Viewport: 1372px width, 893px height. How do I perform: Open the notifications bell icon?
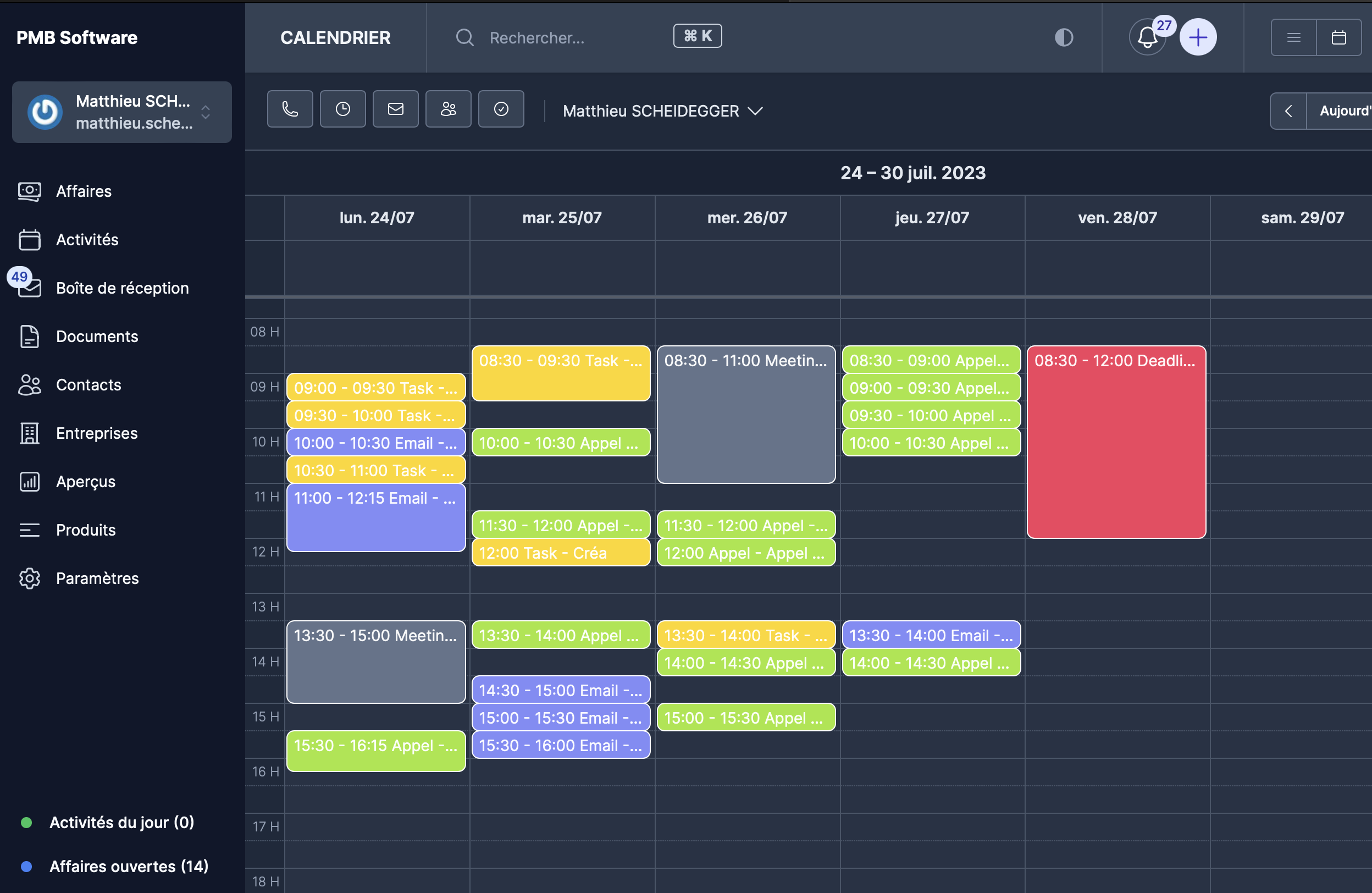(x=1147, y=37)
